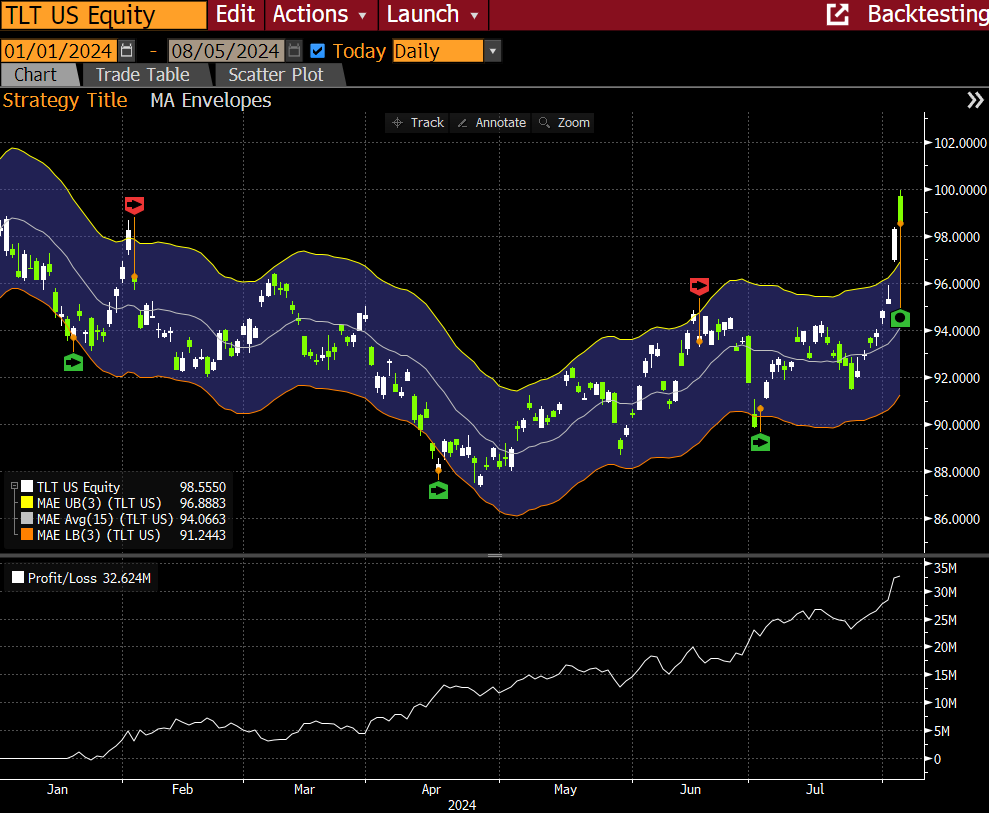Enable the chart Zoom magnifier tool
989x813 pixels.
coord(564,122)
